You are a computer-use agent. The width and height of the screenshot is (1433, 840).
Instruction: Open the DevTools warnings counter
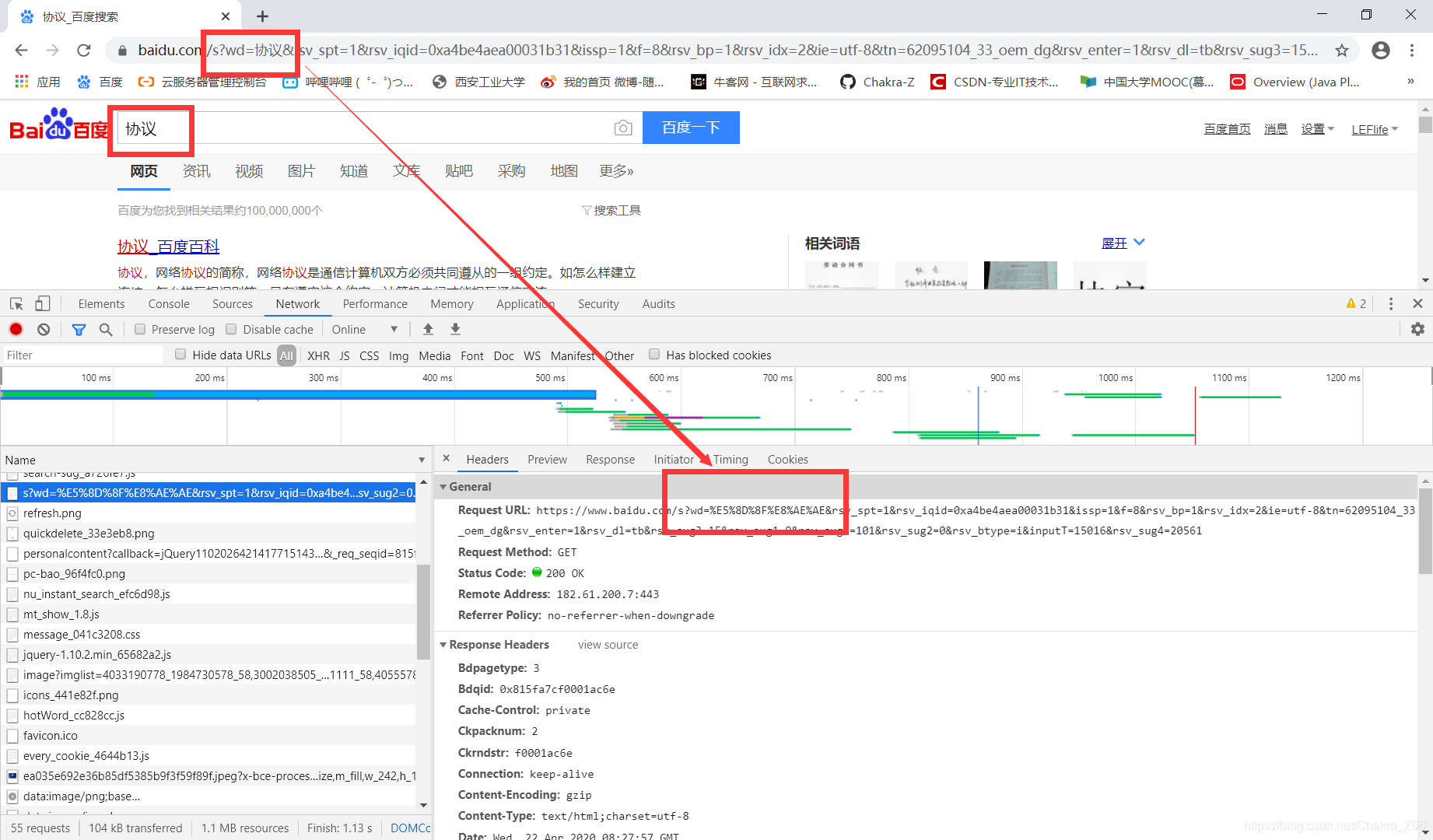coord(1356,304)
